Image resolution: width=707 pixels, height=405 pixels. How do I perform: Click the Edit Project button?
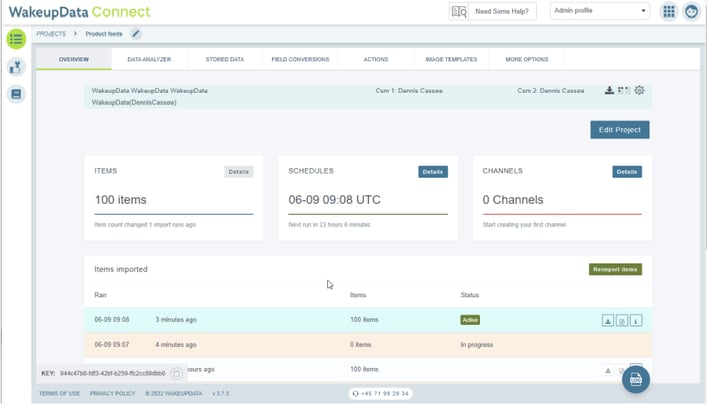click(x=620, y=130)
